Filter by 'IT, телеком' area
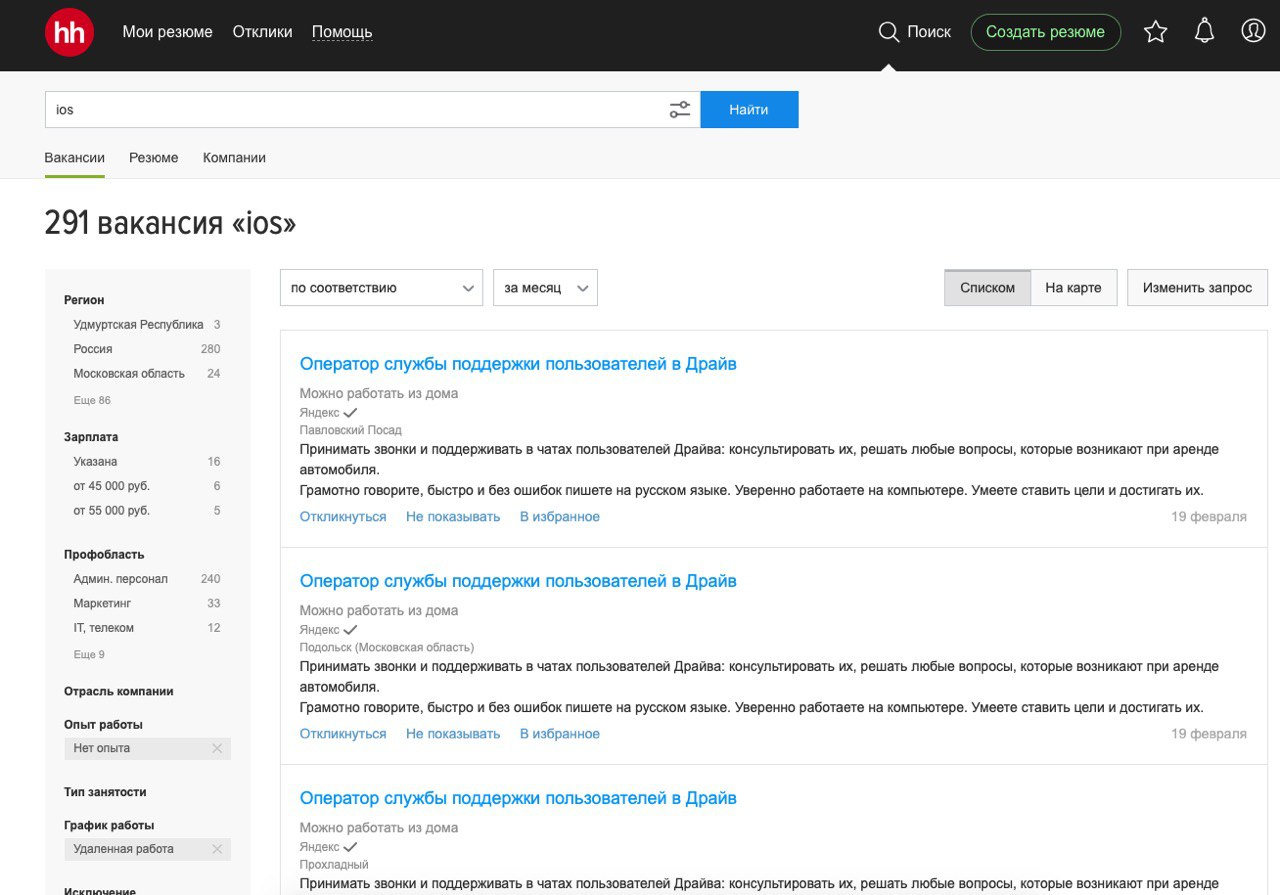The width and height of the screenshot is (1280, 895). 103,628
